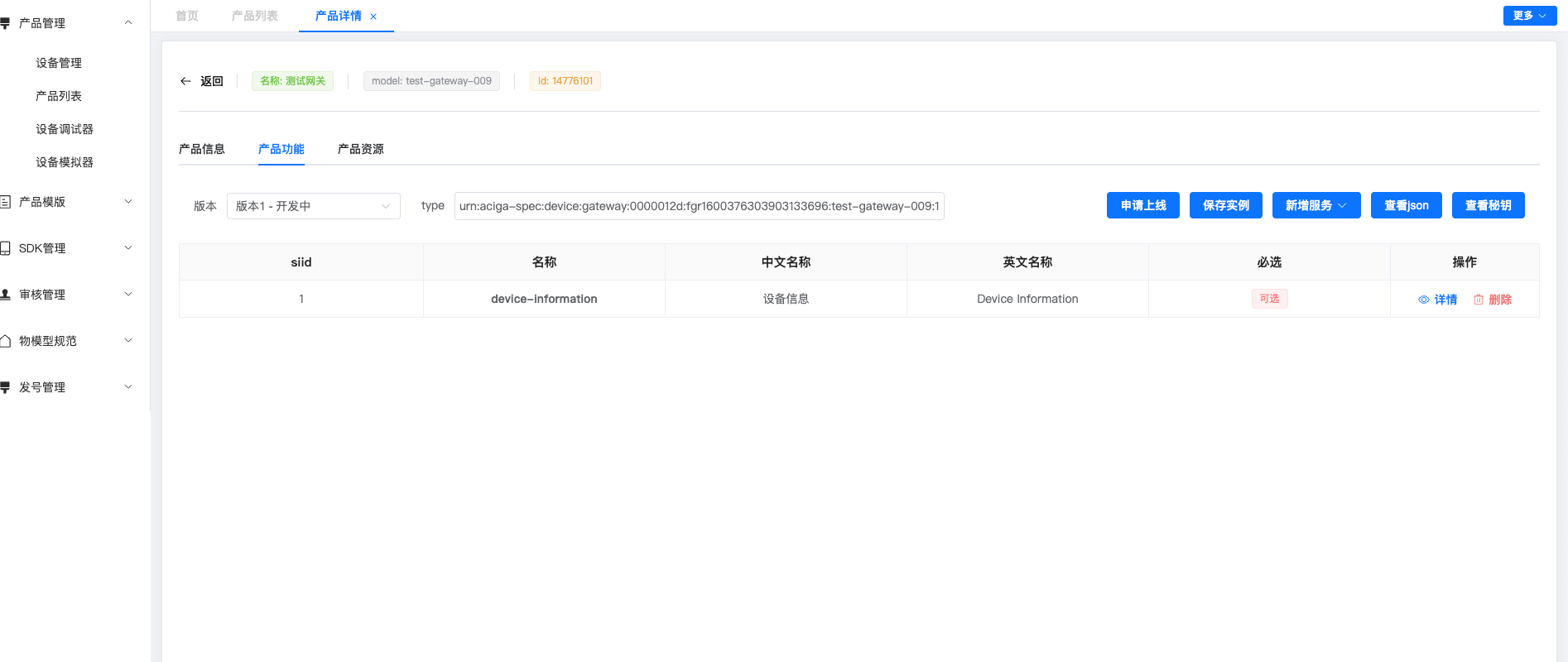Screen dimensions: 1568x662
Task: Click the 产品管理 sidebar icon
Action: point(6,23)
